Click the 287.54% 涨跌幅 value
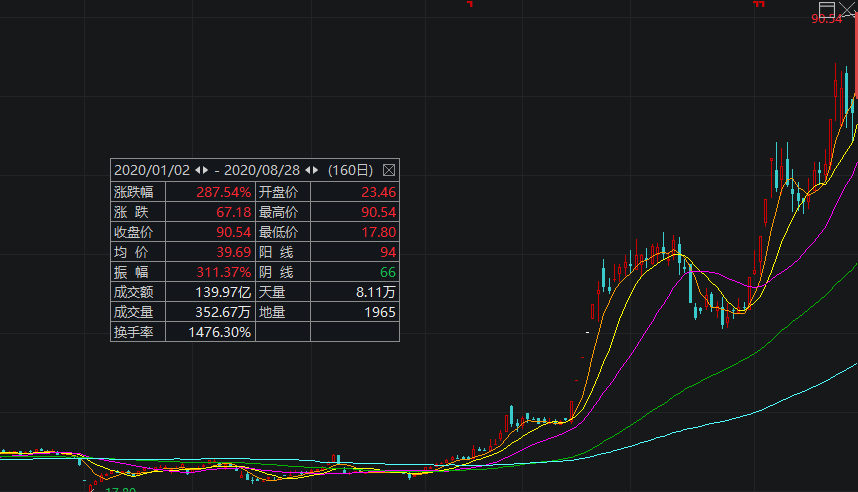 223,192
